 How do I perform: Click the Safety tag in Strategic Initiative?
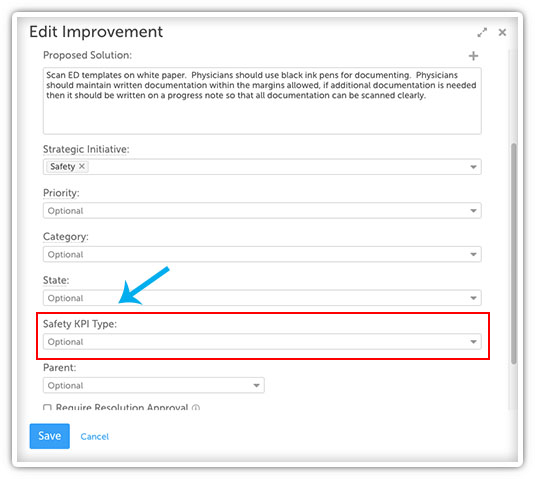(62, 166)
